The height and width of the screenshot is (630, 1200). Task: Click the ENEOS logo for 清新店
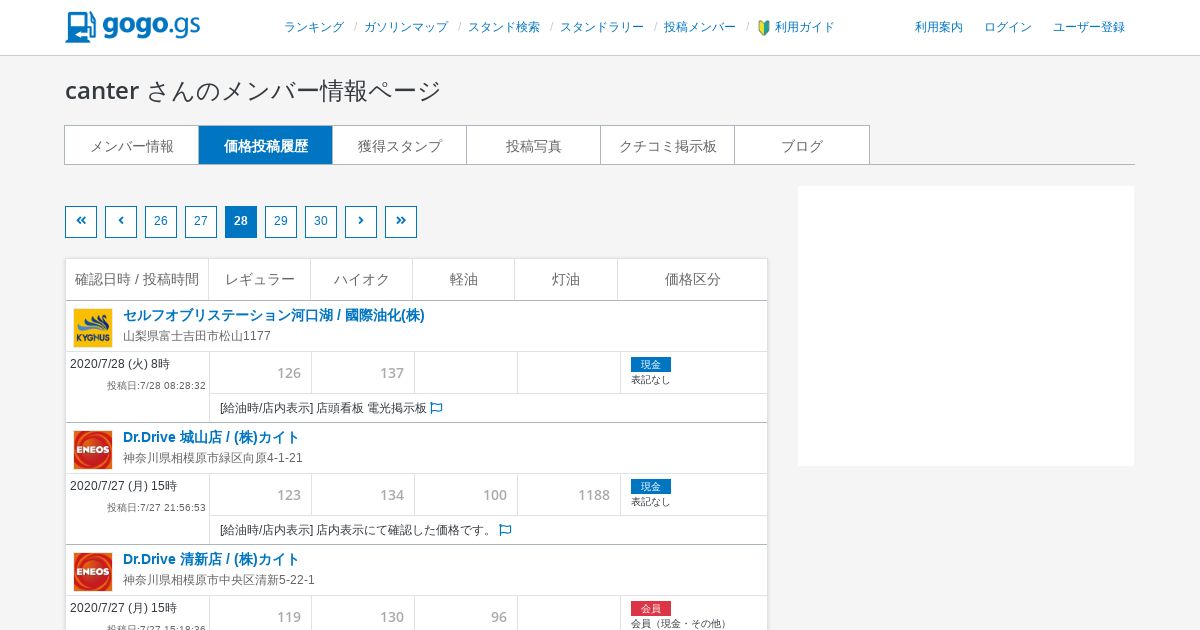pyautogui.click(x=93, y=572)
